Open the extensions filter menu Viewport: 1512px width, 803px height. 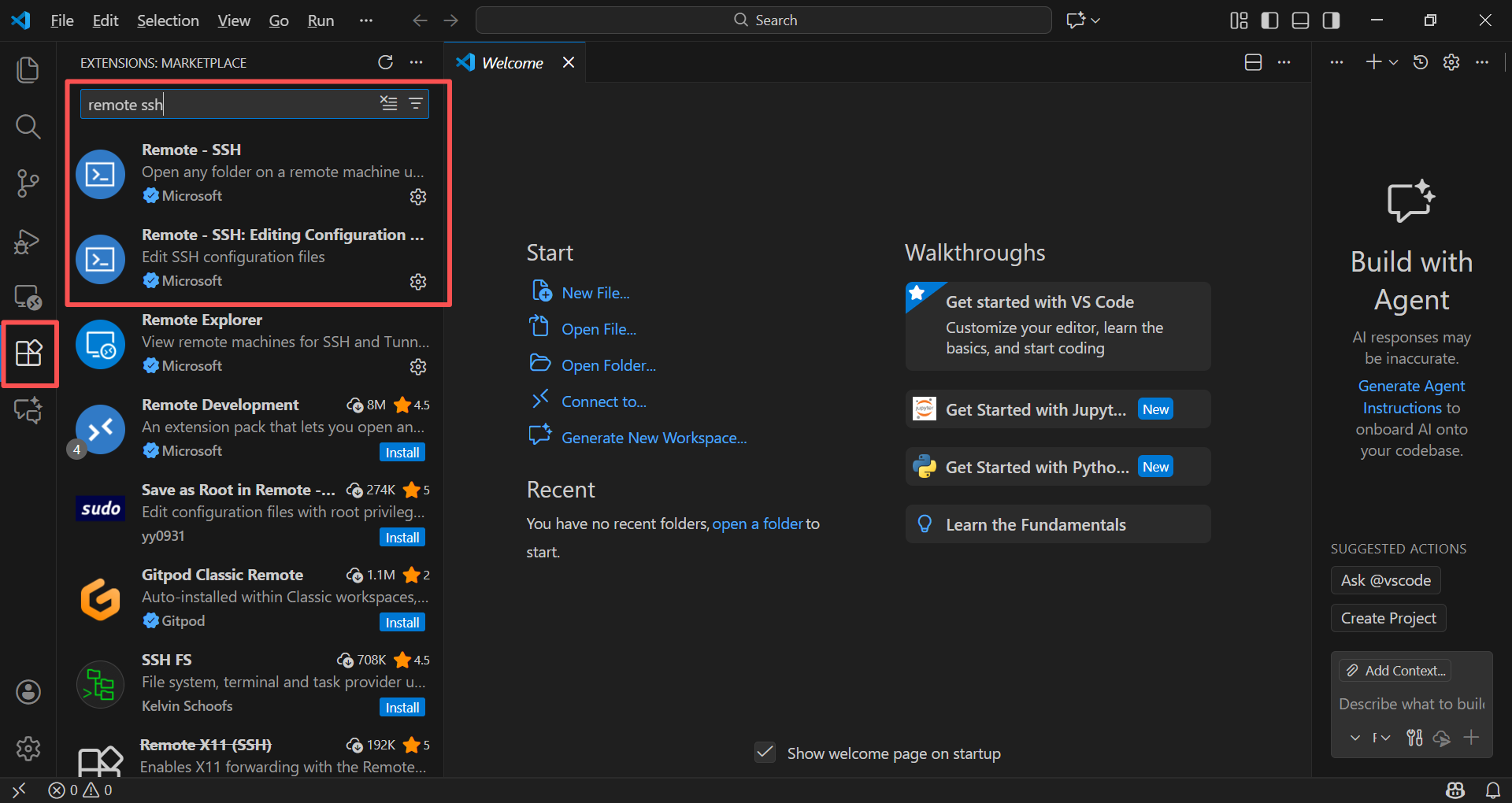(x=416, y=103)
